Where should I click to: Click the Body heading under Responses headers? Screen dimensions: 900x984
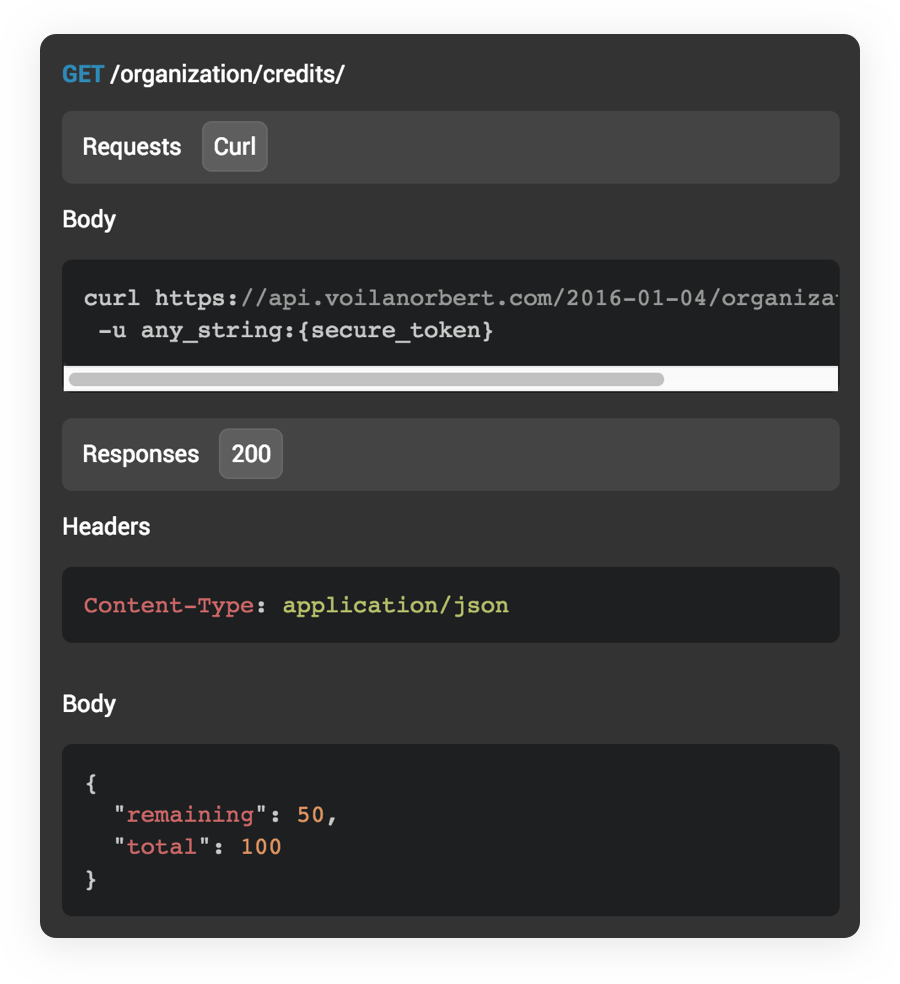pos(89,704)
